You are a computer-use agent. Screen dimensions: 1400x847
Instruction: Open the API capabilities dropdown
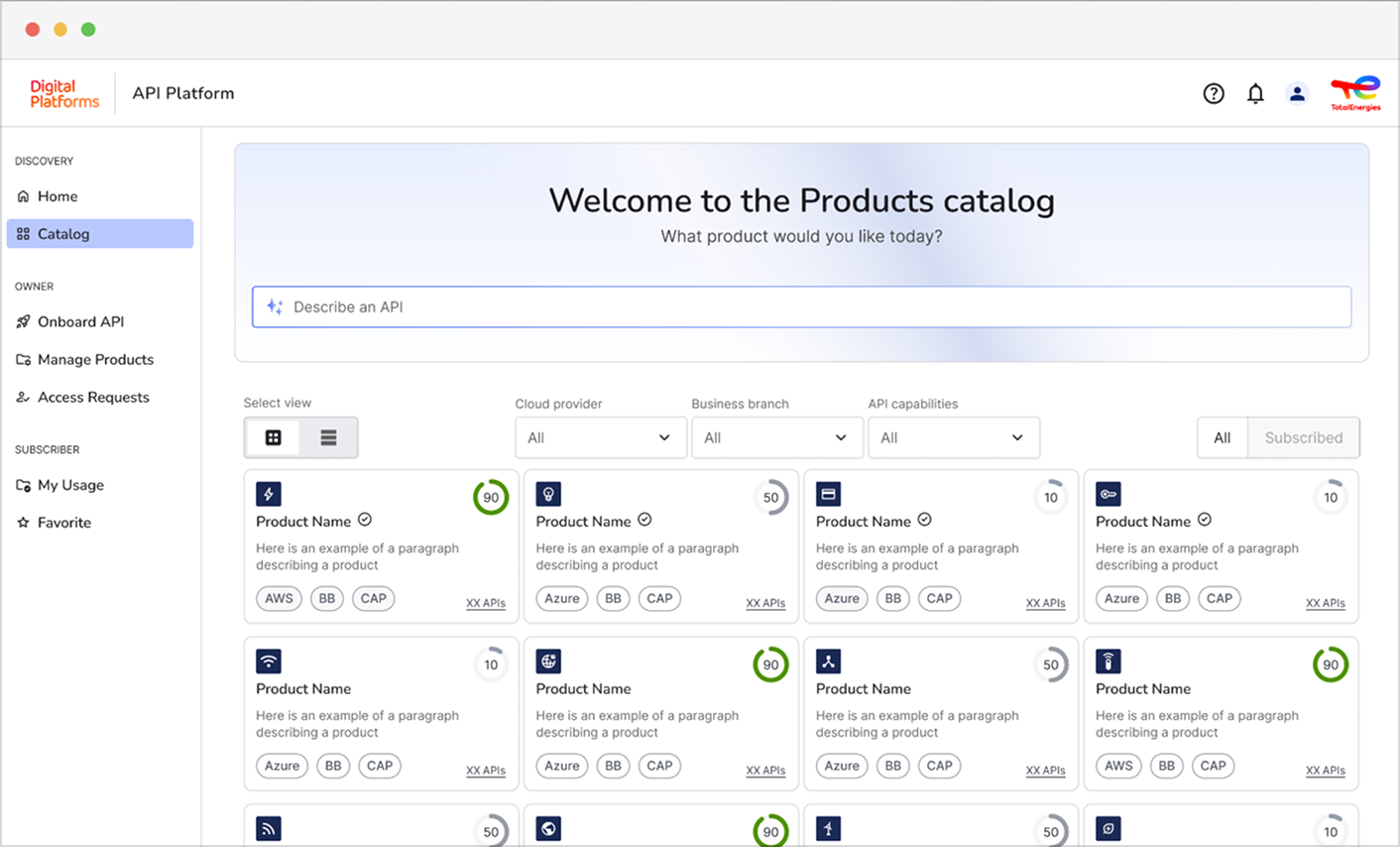[x=953, y=437]
